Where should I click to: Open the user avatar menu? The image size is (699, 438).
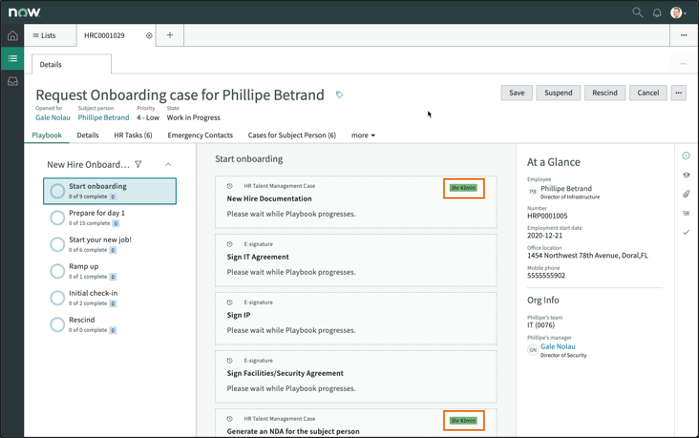click(678, 12)
